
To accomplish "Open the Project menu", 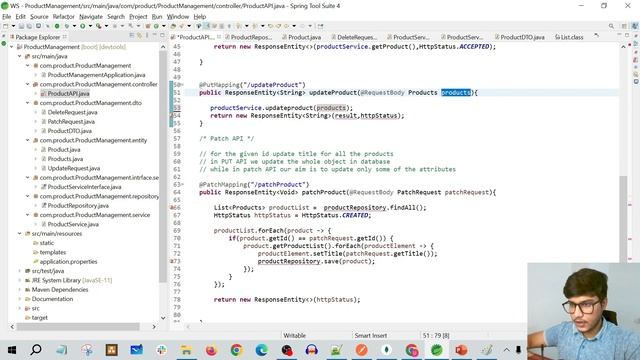I will [x=138, y=17].
